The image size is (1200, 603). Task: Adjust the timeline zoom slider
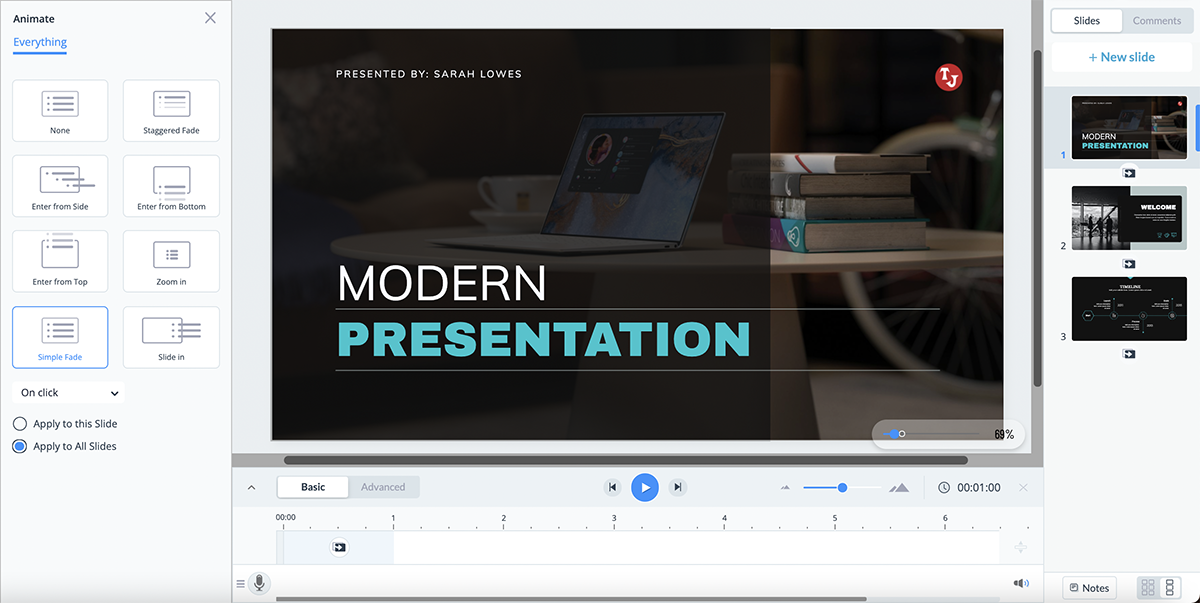(x=843, y=487)
